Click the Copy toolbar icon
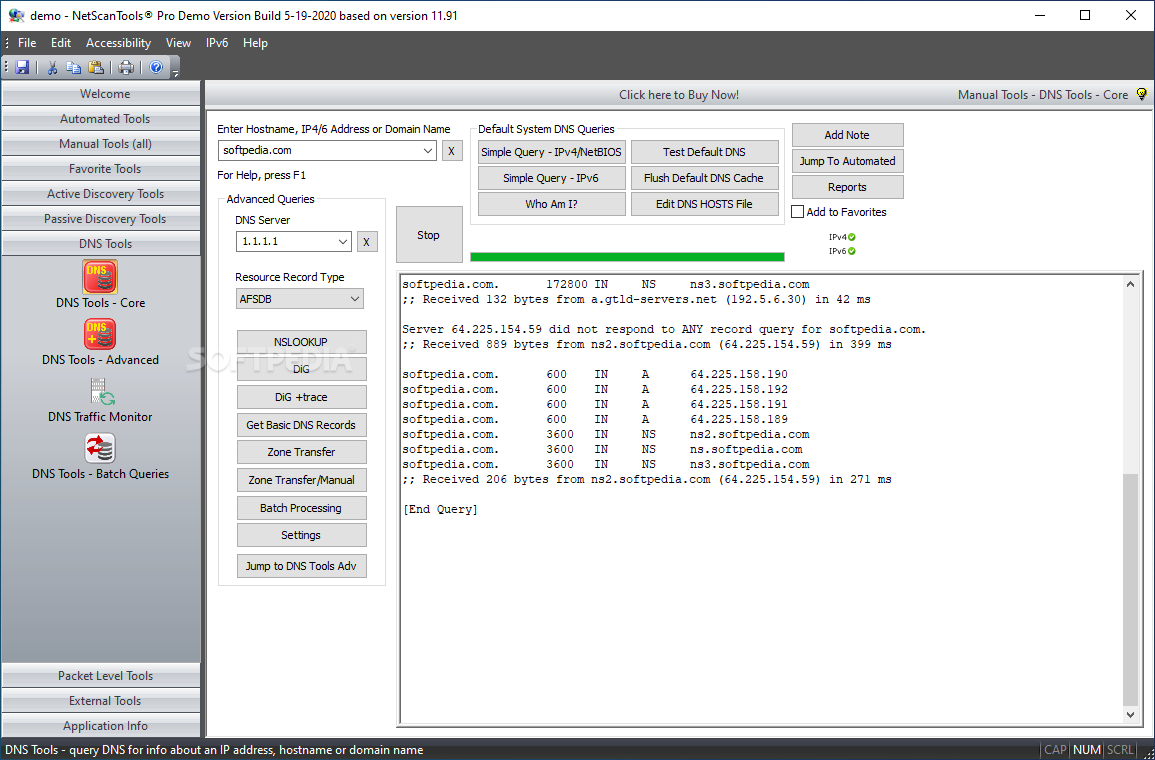 point(74,68)
